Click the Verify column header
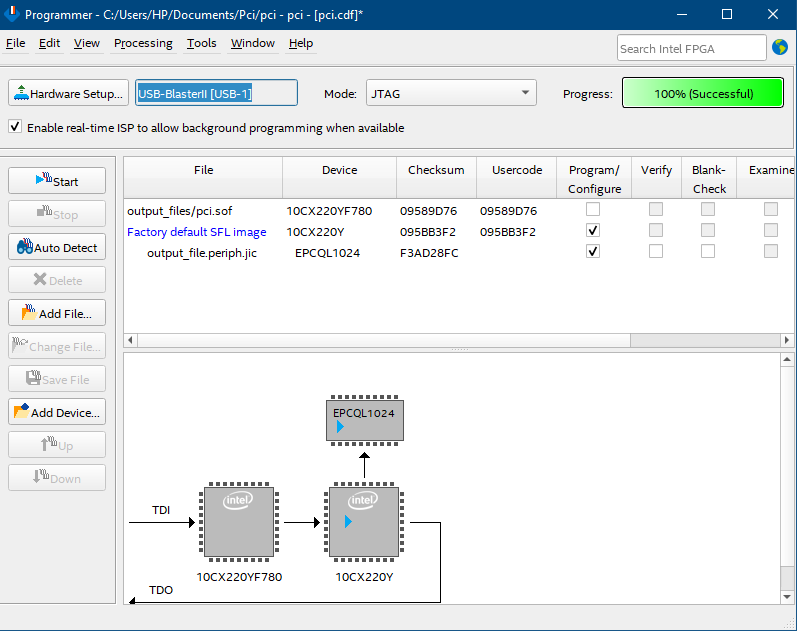Viewport: 797px width, 634px height. tap(656, 178)
